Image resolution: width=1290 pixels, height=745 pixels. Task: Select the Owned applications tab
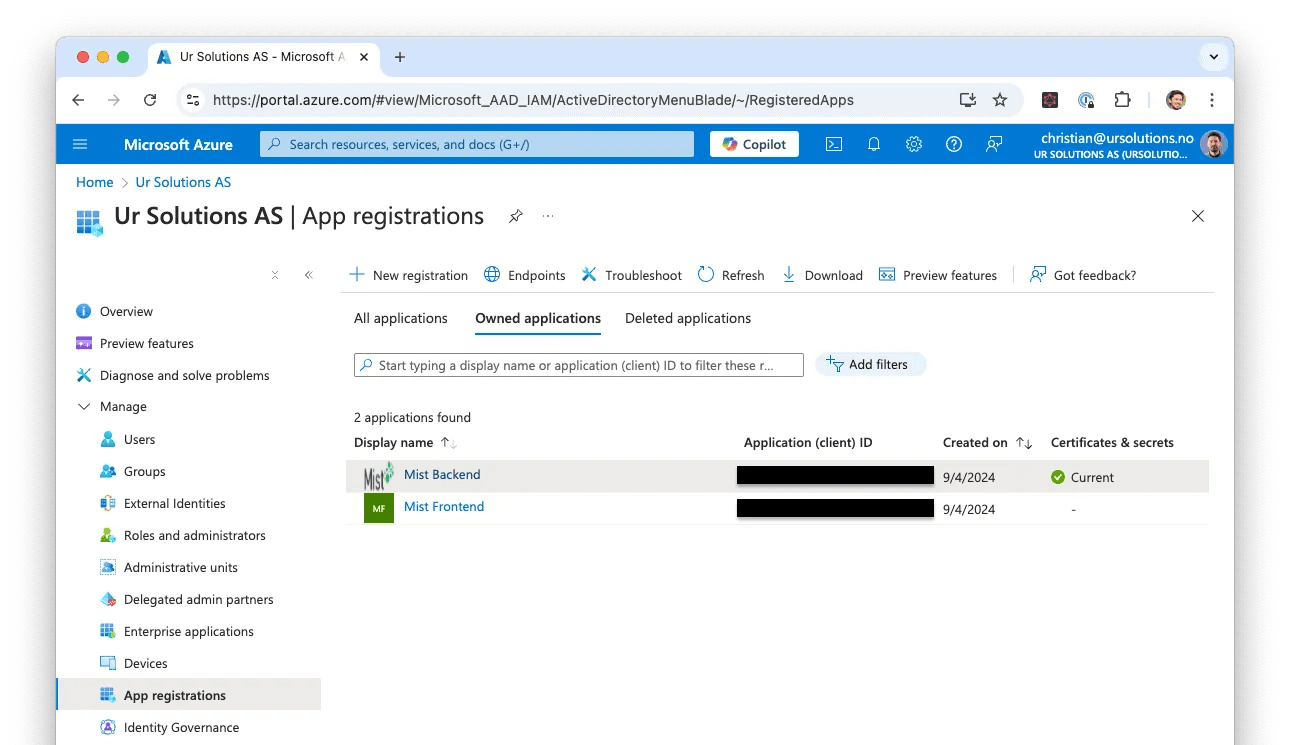tap(538, 318)
